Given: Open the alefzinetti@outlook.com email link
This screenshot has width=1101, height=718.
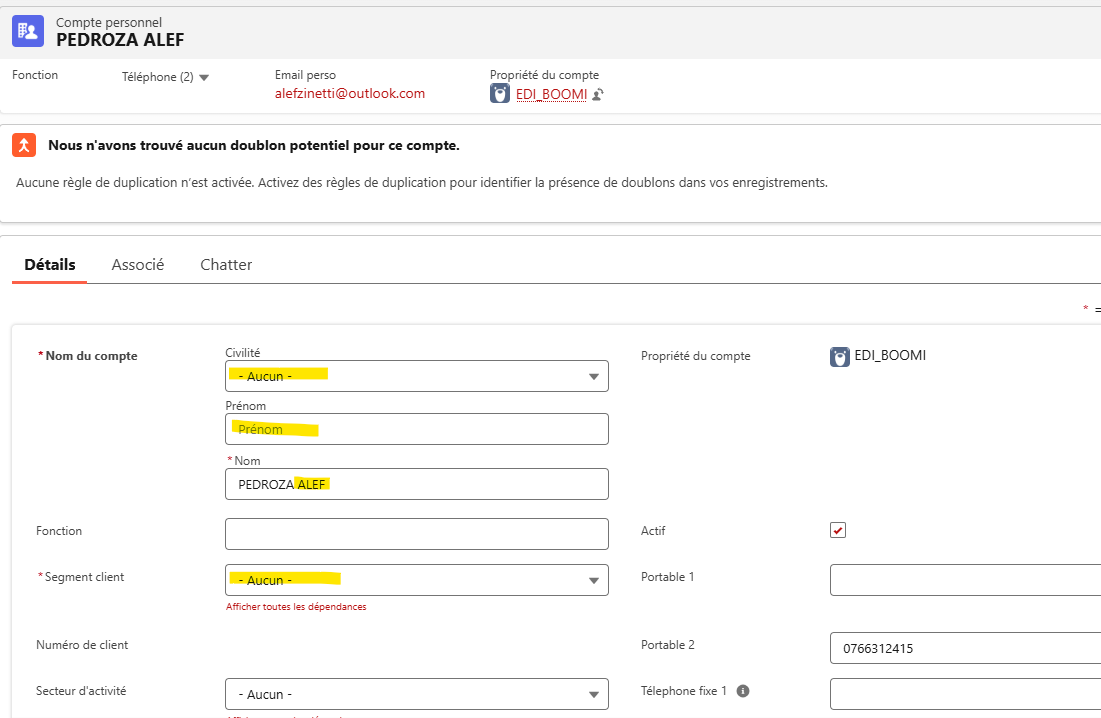Looking at the screenshot, I should pyautogui.click(x=350, y=93).
